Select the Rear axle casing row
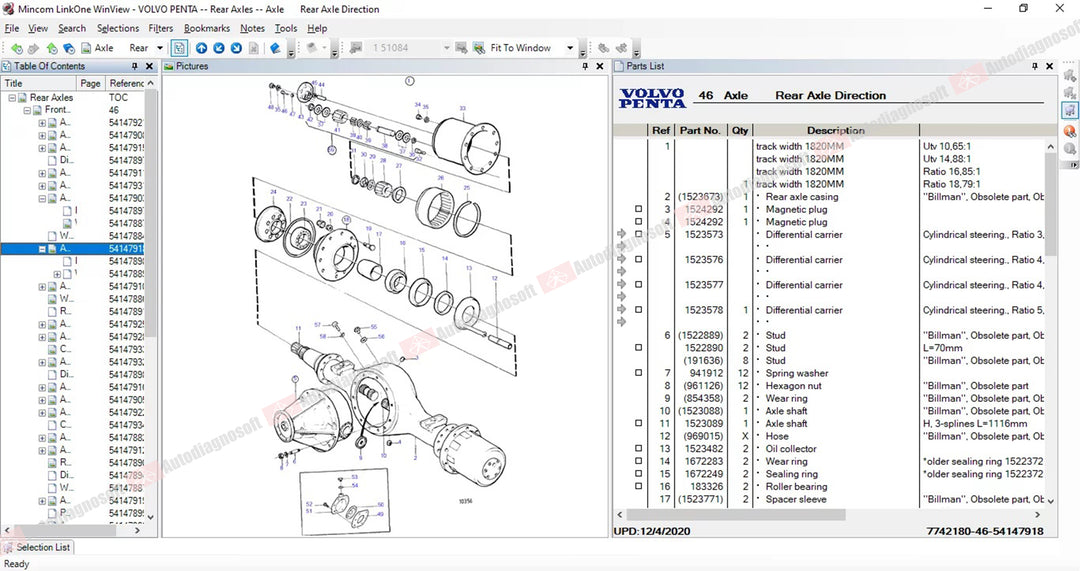This screenshot has width=1080, height=571. coord(830,196)
